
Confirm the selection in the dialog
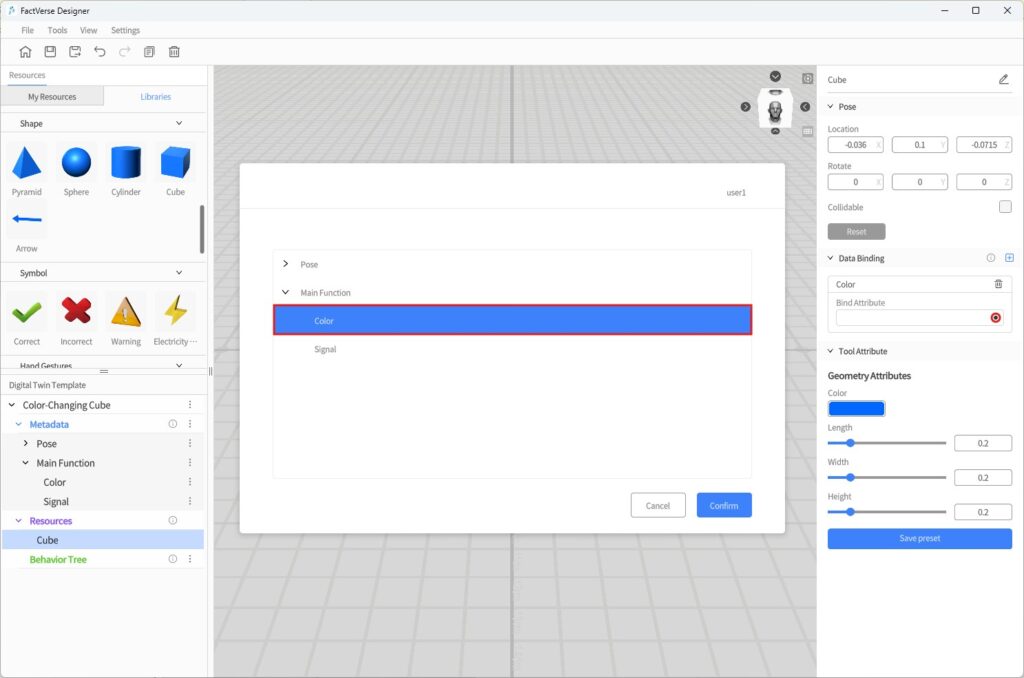(x=723, y=505)
